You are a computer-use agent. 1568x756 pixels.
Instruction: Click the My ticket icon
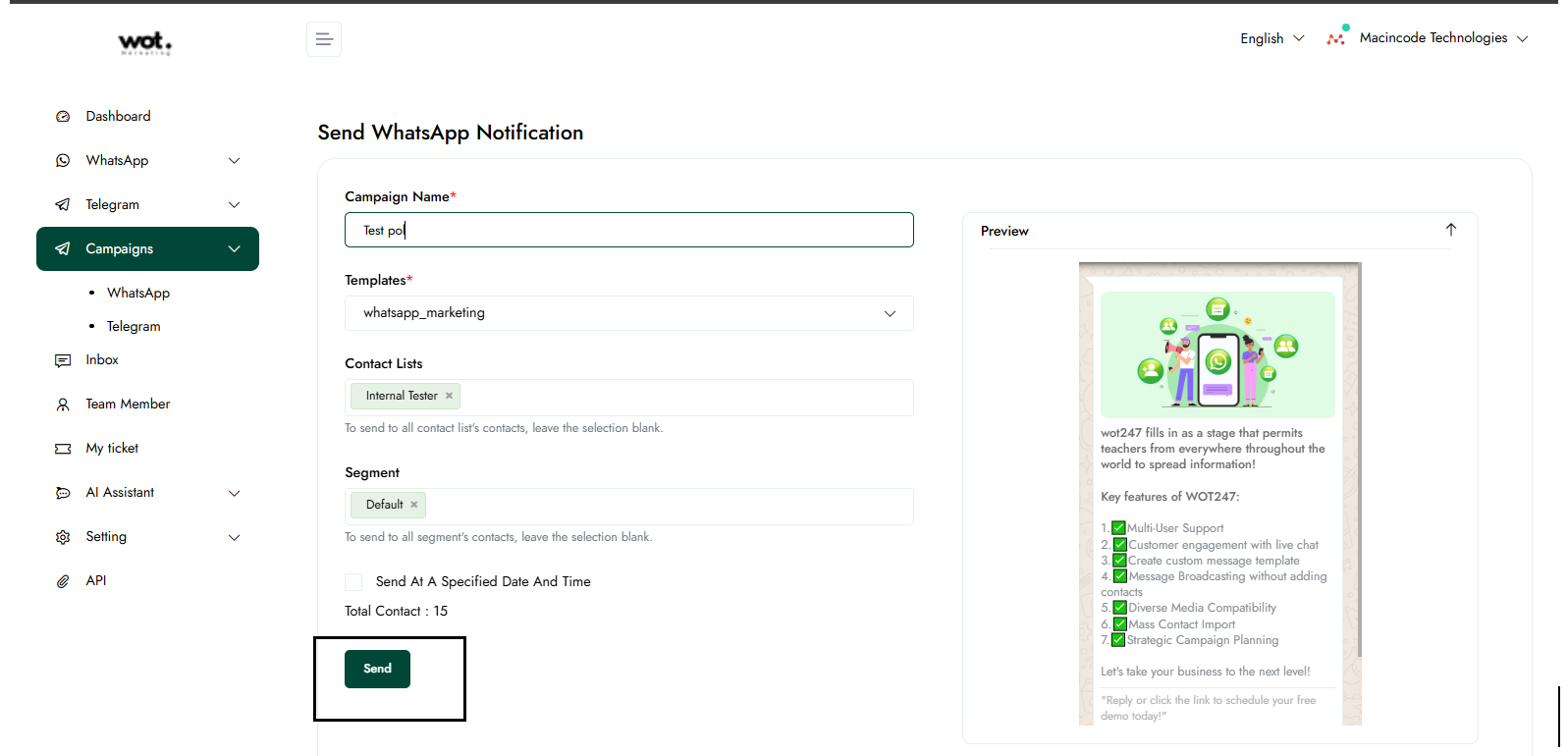tap(63, 449)
